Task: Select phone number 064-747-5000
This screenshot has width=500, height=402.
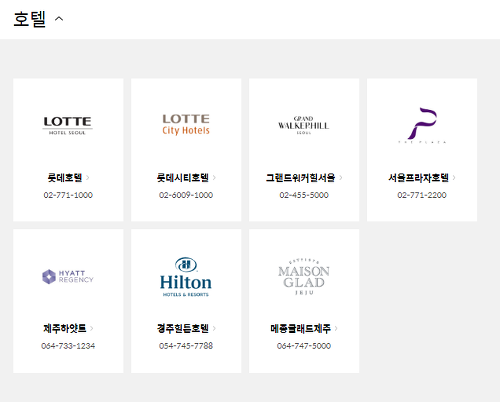Action: pyautogui.click(x=304, y=346)
